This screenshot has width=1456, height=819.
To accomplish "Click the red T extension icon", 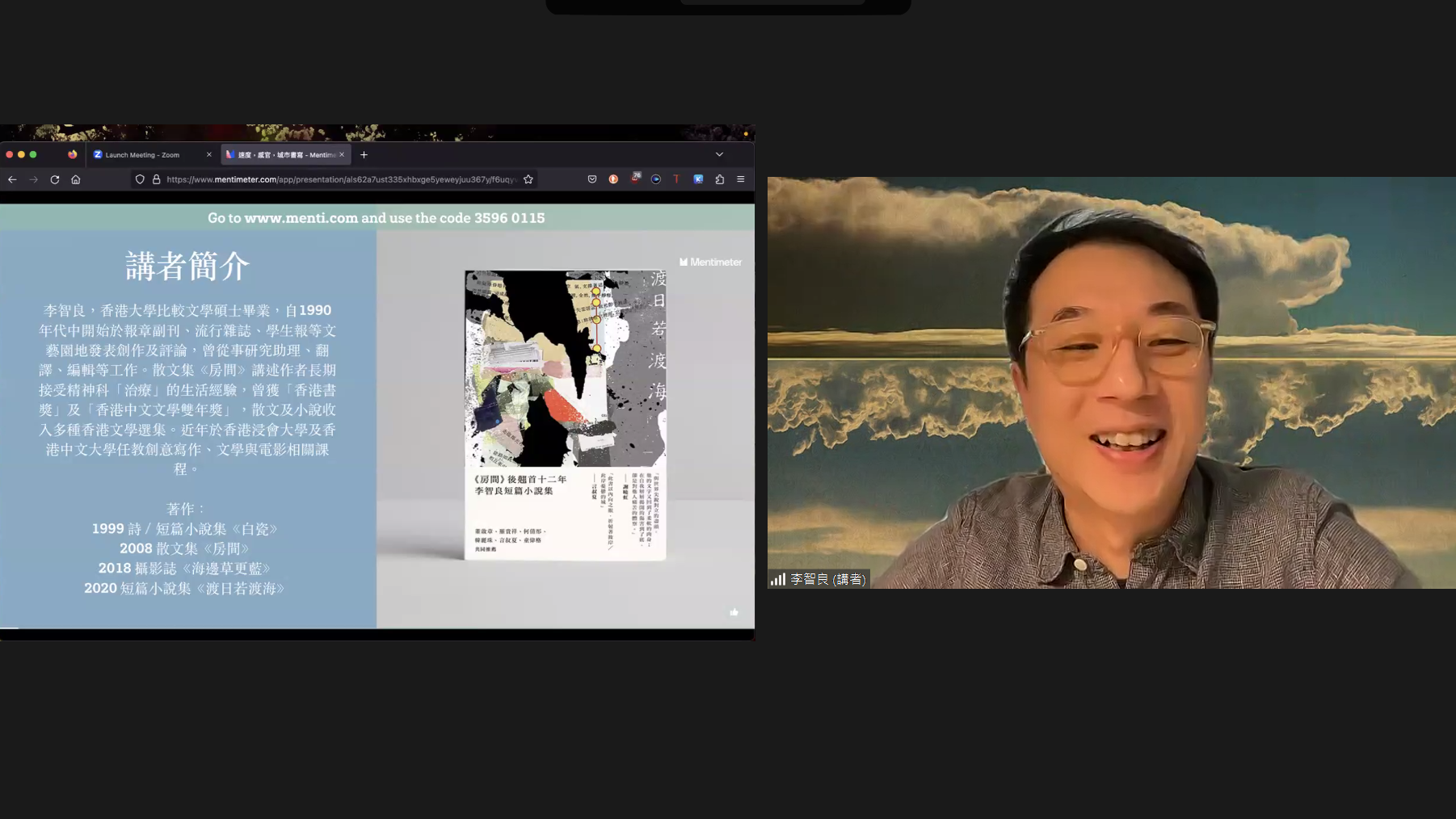I will [x=676, y=179].
